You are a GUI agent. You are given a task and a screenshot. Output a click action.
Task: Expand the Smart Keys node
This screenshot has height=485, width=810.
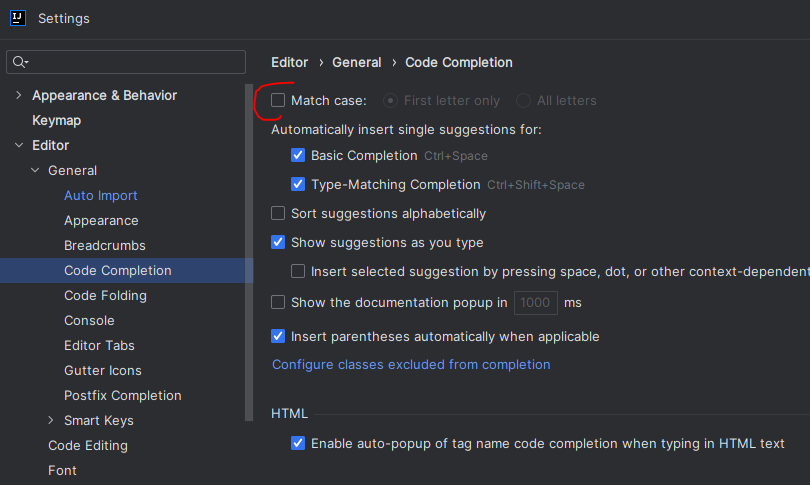point(51,420)
